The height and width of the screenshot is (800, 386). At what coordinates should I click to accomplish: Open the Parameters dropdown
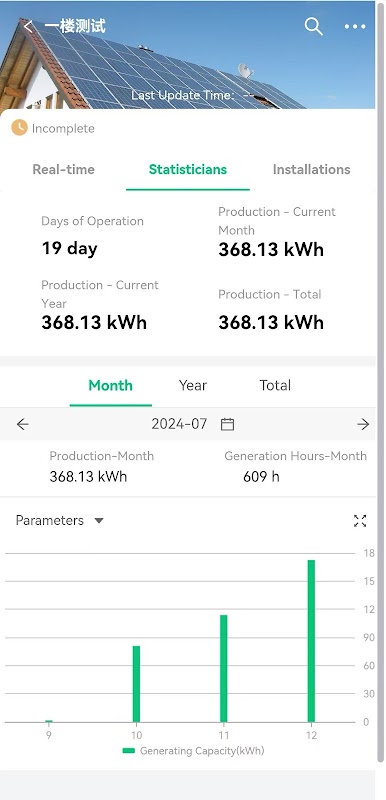click(x=60, y=520)
